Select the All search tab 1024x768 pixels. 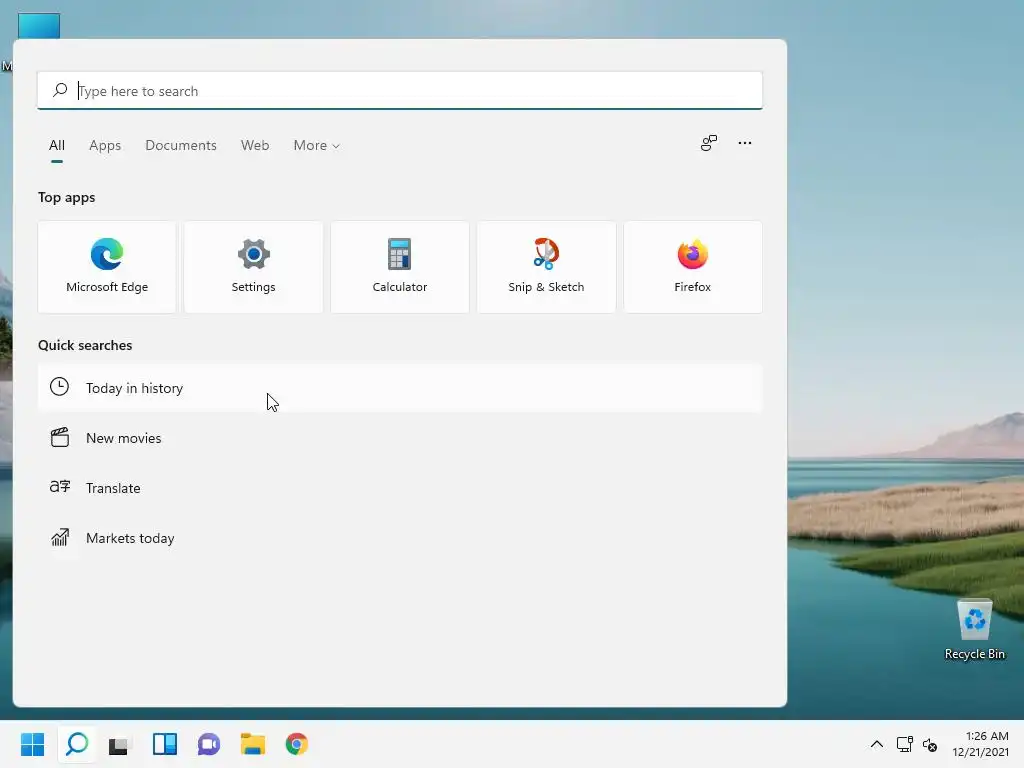[x=57, y=145]
